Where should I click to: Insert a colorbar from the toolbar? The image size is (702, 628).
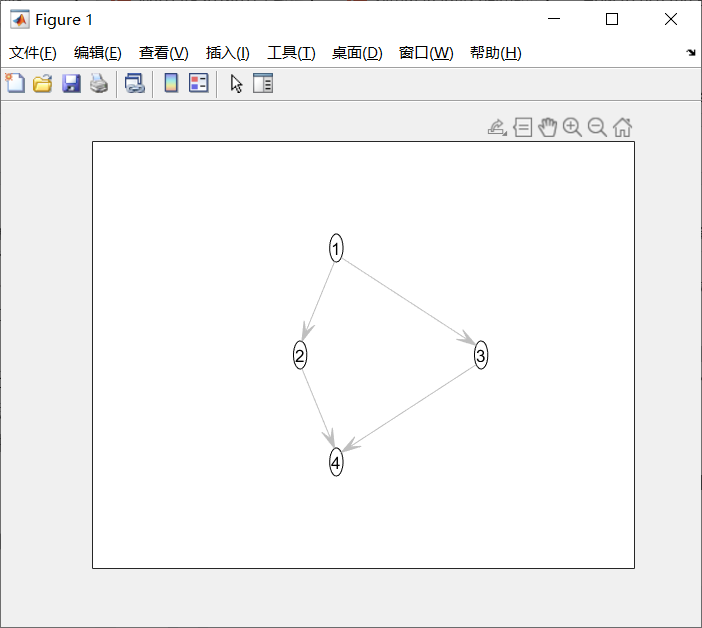pyautogui.click(x=171, y=83)
